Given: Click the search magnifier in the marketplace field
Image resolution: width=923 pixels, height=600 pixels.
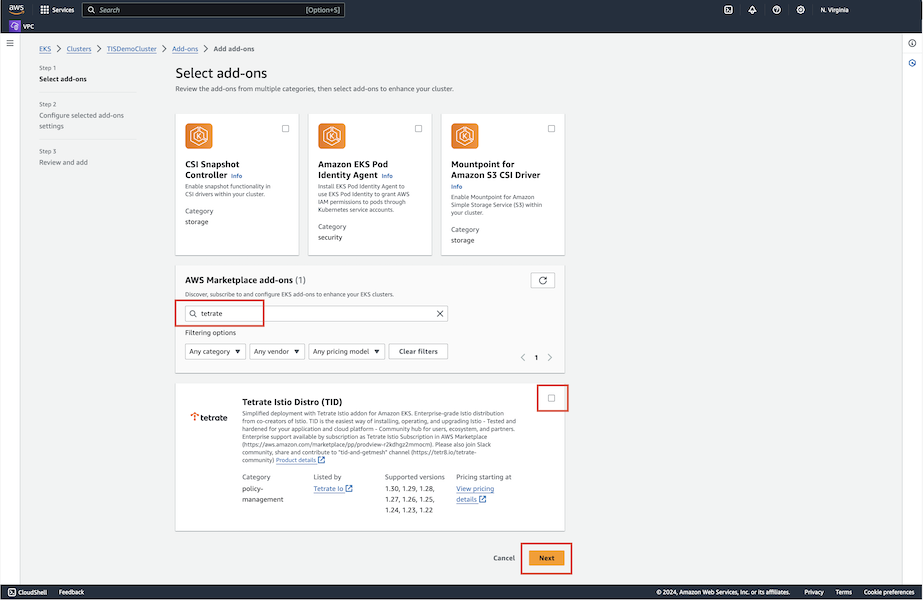Looking at the screenshot, I should [193, 314].
